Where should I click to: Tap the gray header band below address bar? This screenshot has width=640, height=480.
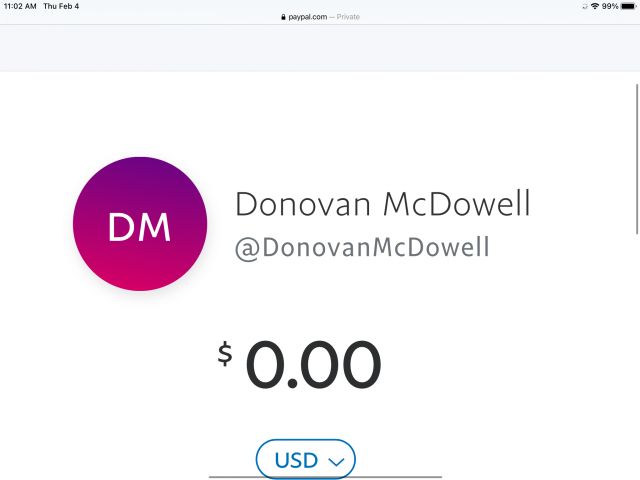point(320,48)
